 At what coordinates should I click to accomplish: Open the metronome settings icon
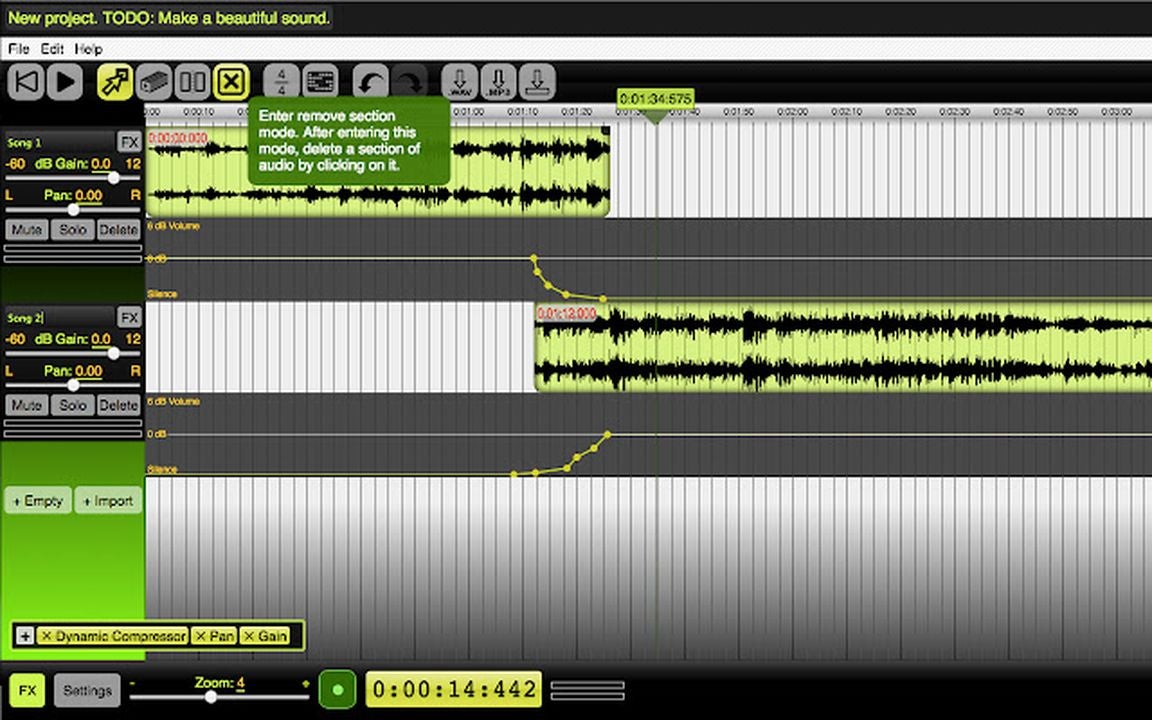coord(318,82)
